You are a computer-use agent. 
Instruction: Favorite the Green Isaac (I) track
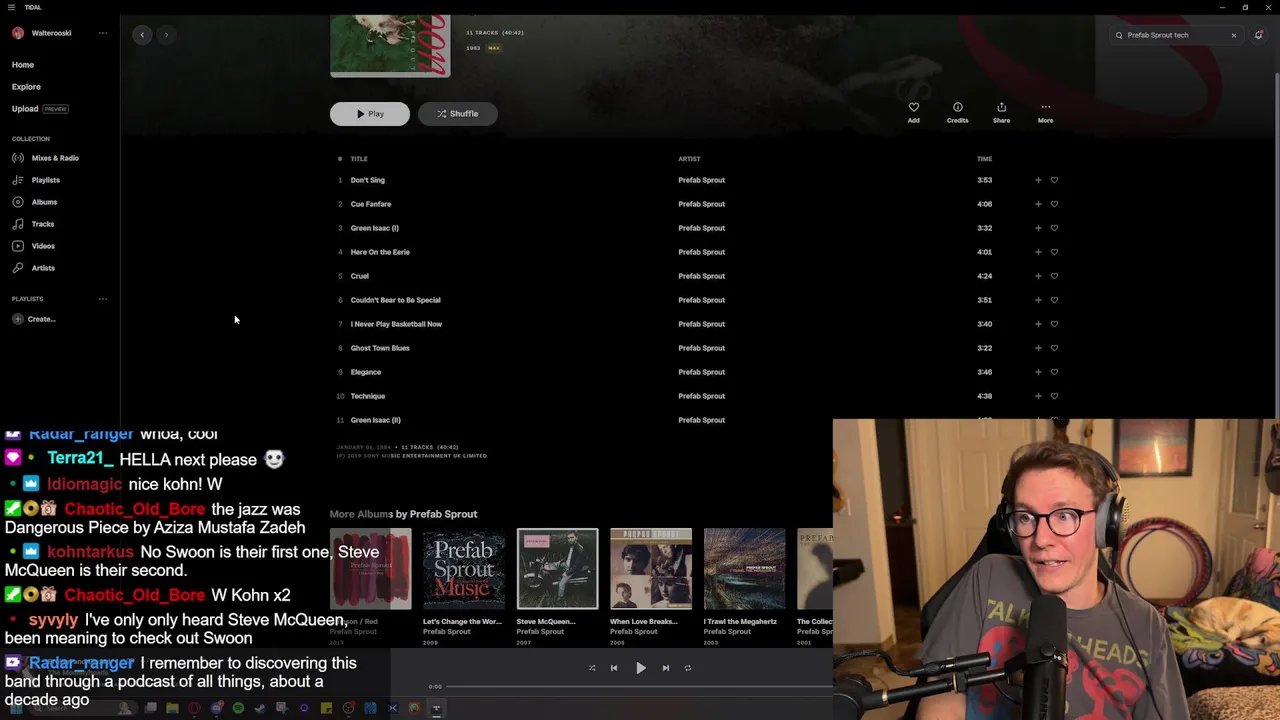[x=1054, y=228]
